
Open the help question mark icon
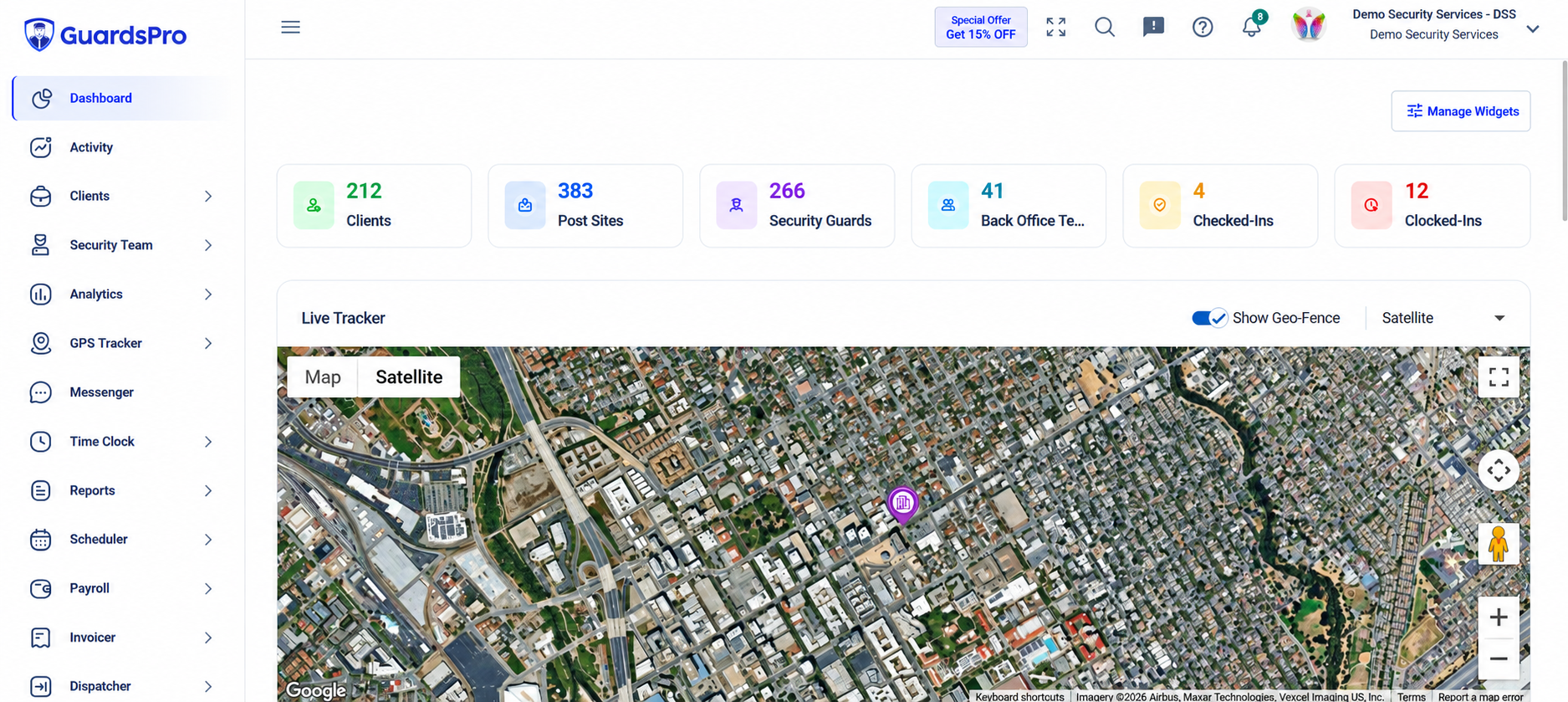click(x=1203, y=28)
